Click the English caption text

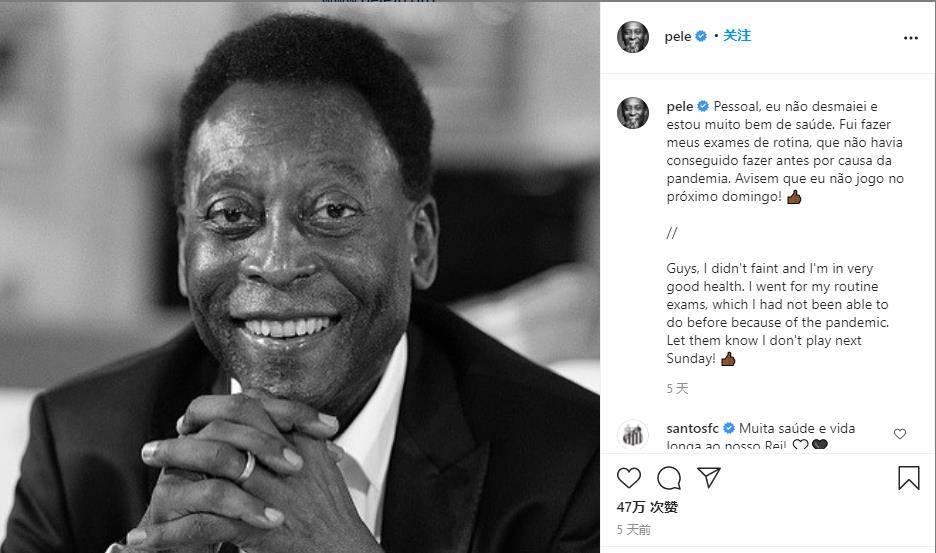click(777, 313)
